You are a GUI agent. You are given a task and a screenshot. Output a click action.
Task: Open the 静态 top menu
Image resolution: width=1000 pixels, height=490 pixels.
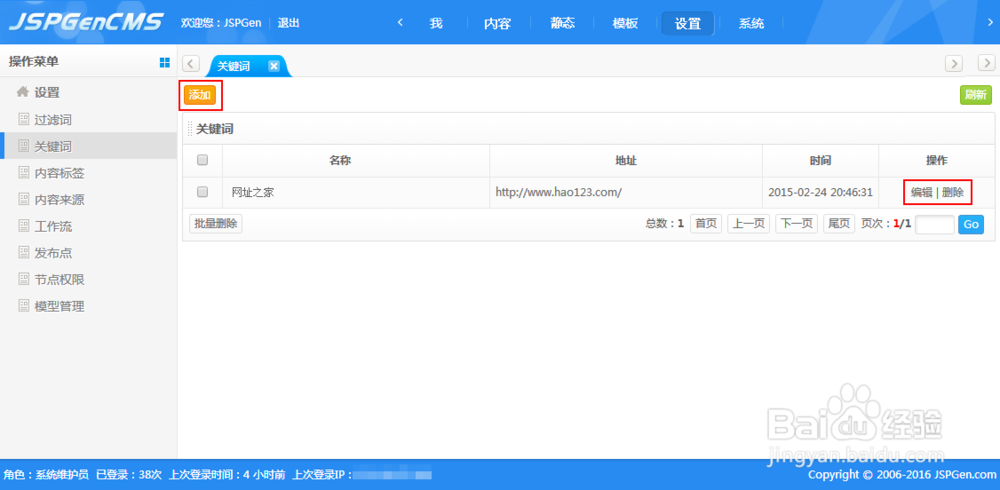click(x=562, y=24)
